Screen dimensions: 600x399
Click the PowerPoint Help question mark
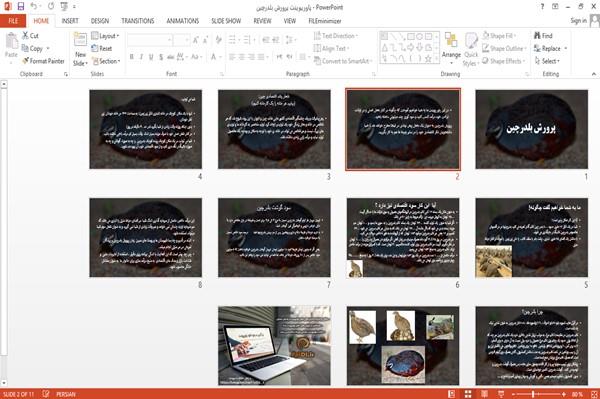[542, 7]
